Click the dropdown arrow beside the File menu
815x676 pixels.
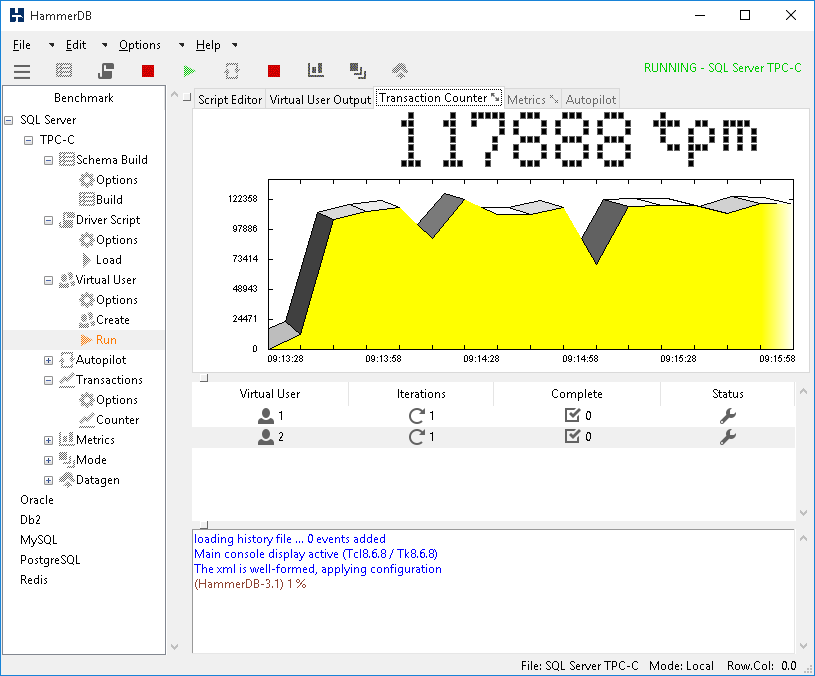51,45
